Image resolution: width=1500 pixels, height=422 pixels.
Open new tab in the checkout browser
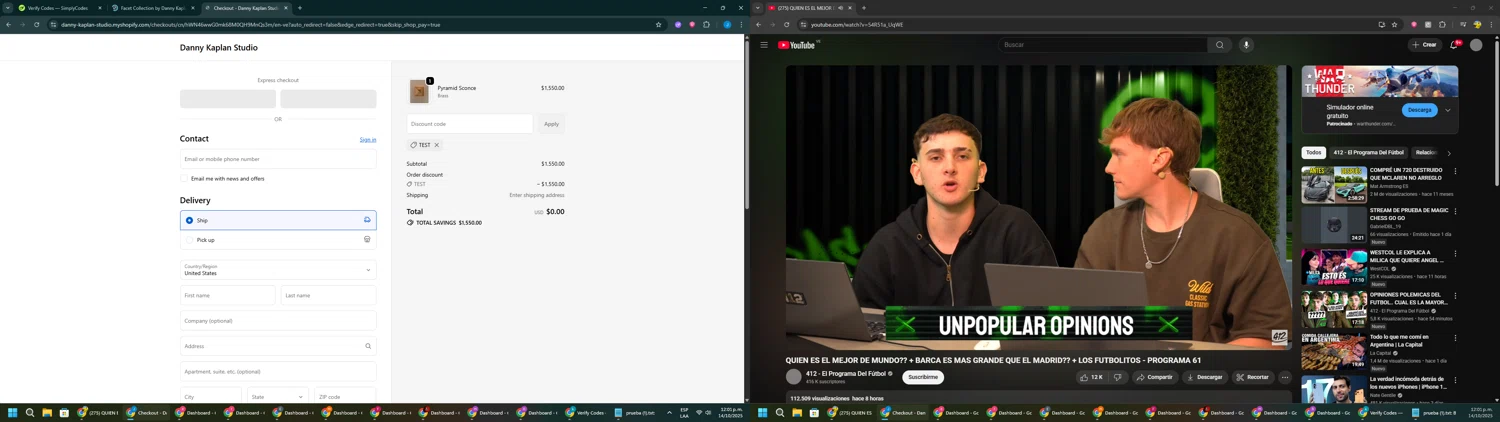click(300, 8)
